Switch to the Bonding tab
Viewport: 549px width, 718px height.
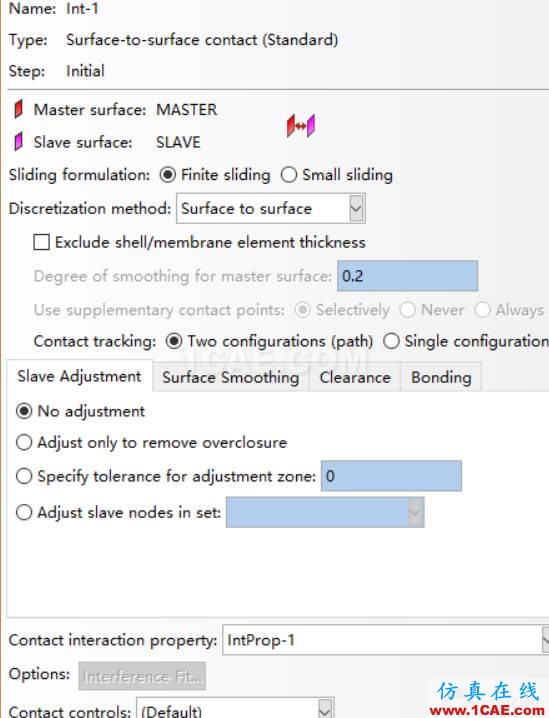tap(441, 377)
